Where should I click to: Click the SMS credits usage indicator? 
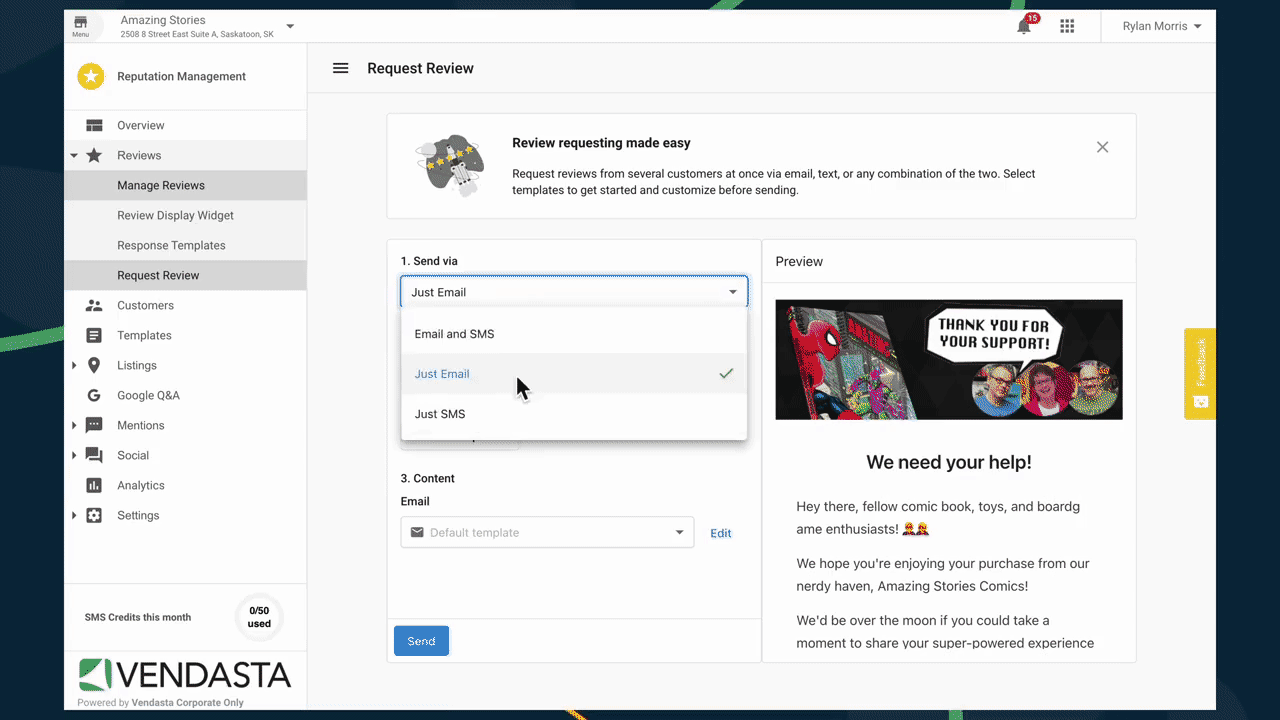259,617
